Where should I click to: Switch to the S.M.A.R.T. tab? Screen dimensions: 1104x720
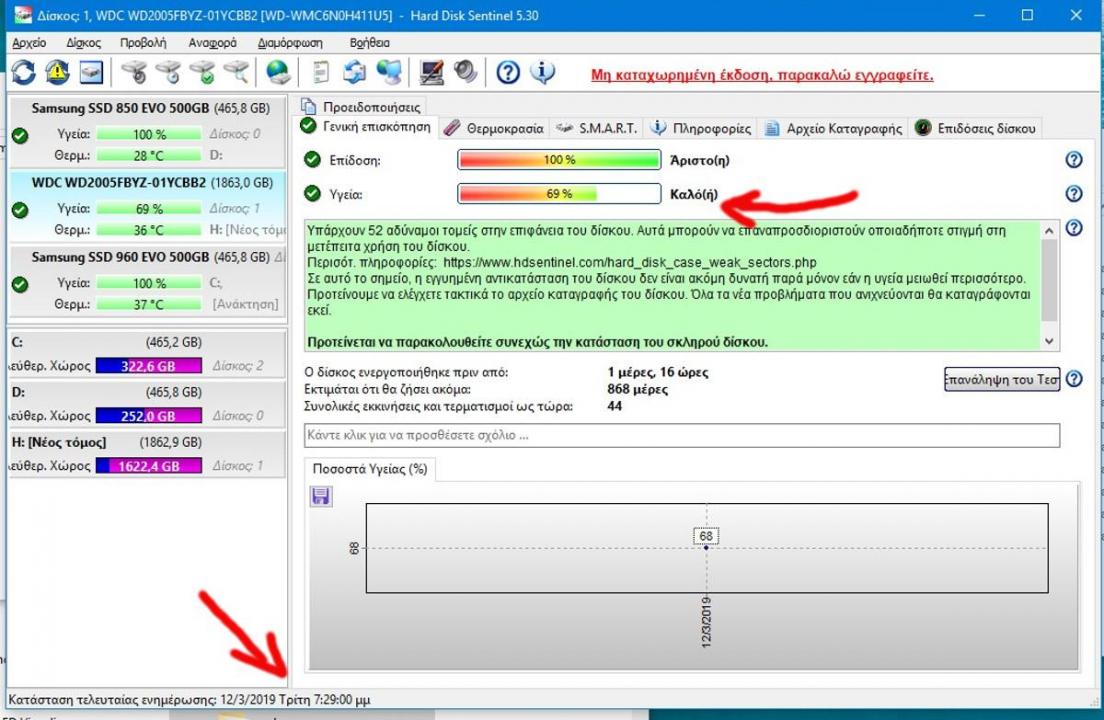coord(596,129)
